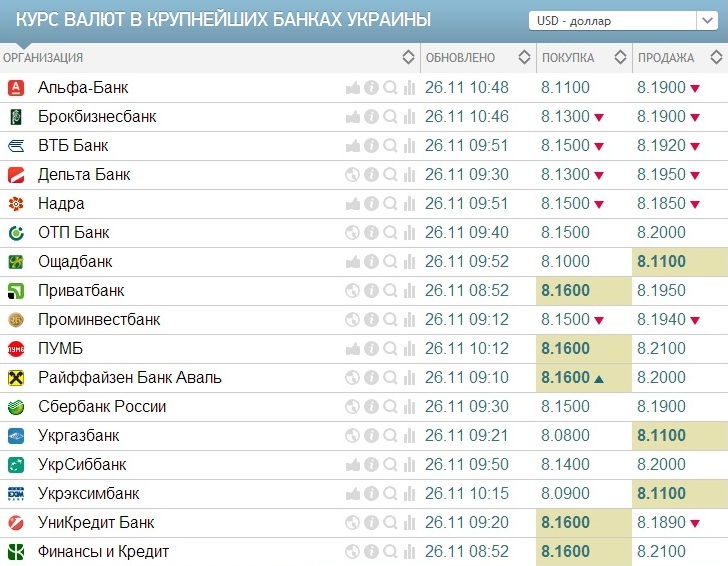Image resolution: width=728 pixels, height=566 pixels.
Task: Click ПУМБ red logo icon
Action: [x=16, y=349]
